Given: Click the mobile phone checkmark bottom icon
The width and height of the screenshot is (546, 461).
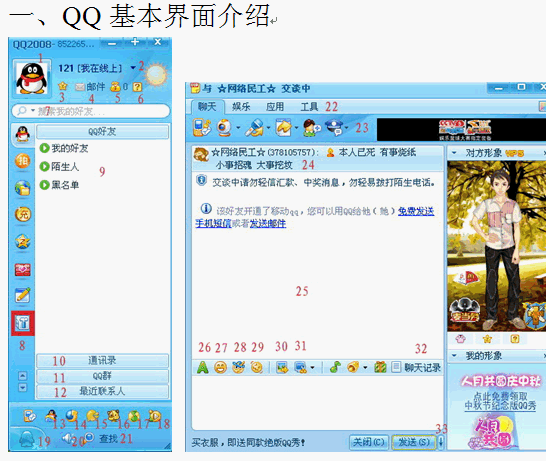Looking at the screenshot, I should (x=30, y=416).
